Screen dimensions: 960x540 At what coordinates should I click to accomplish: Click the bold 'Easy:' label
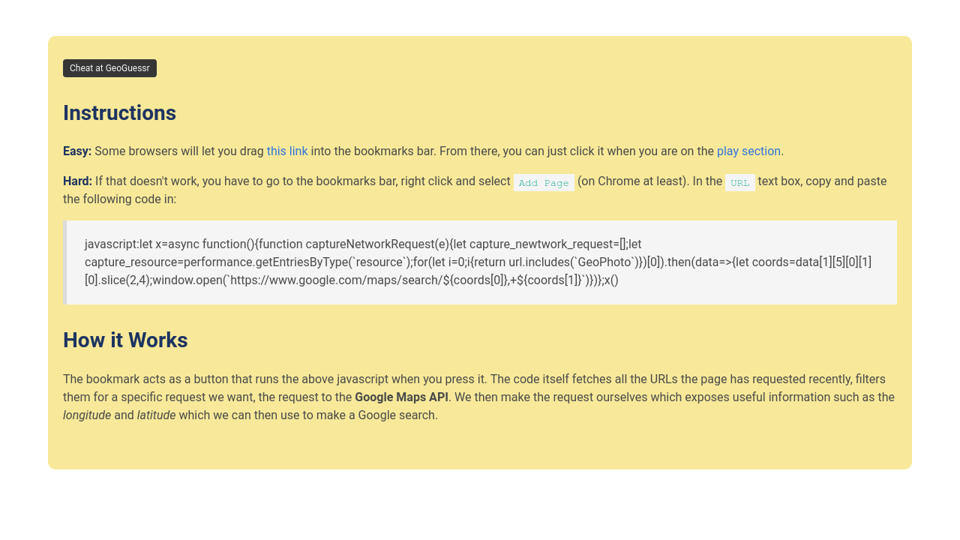[x=77, y=151]
